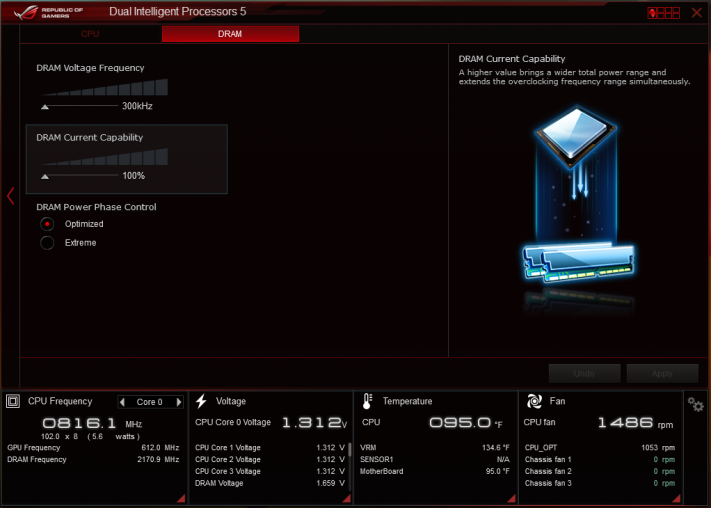Click the Temperature thermometer icon
711x508 pixels.
[367, 401]
